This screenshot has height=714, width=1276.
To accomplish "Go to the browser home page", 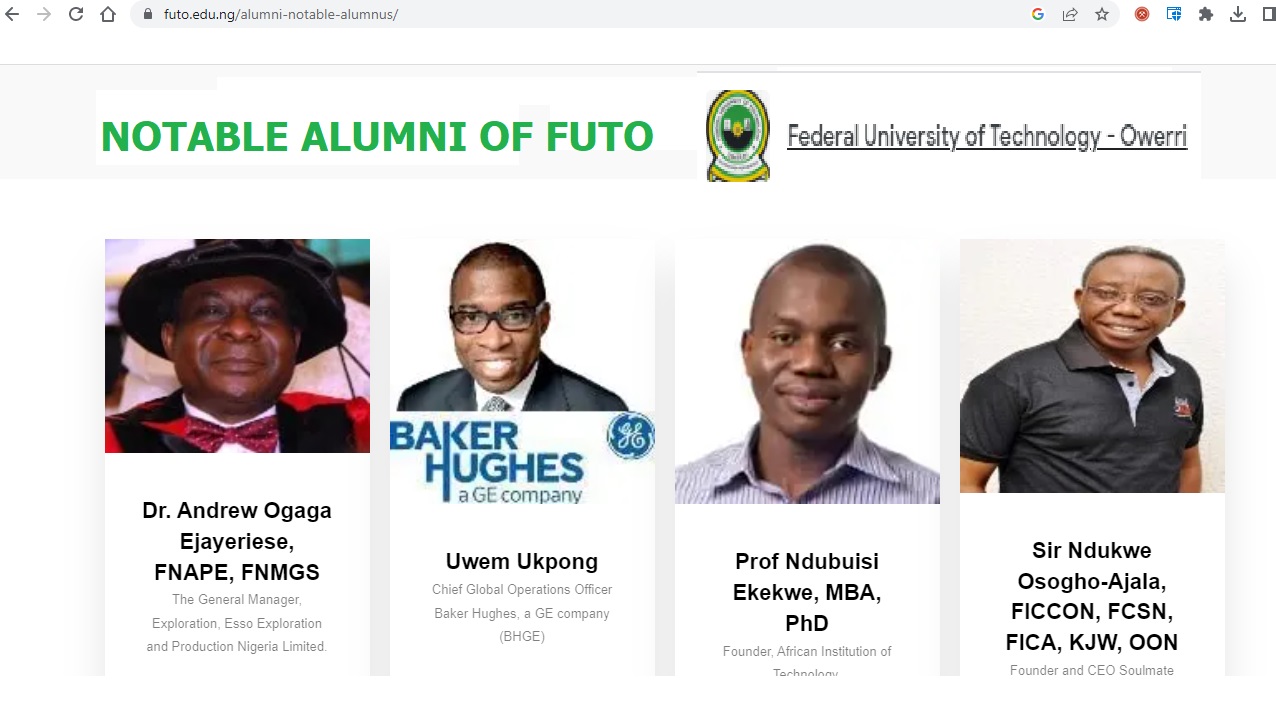I will coord(108,15).
